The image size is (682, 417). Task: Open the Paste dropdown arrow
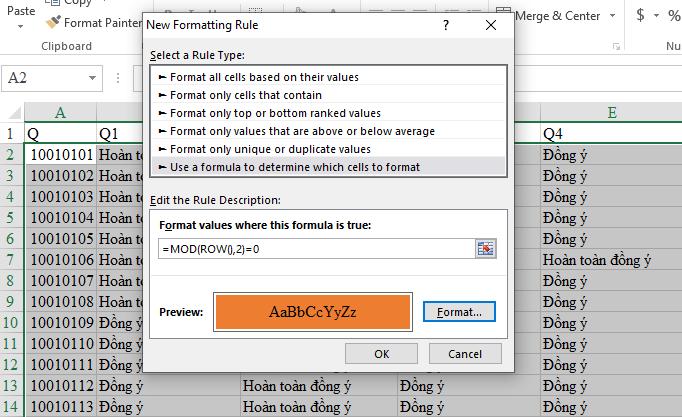pyautogui.click(x=19, y=26)
